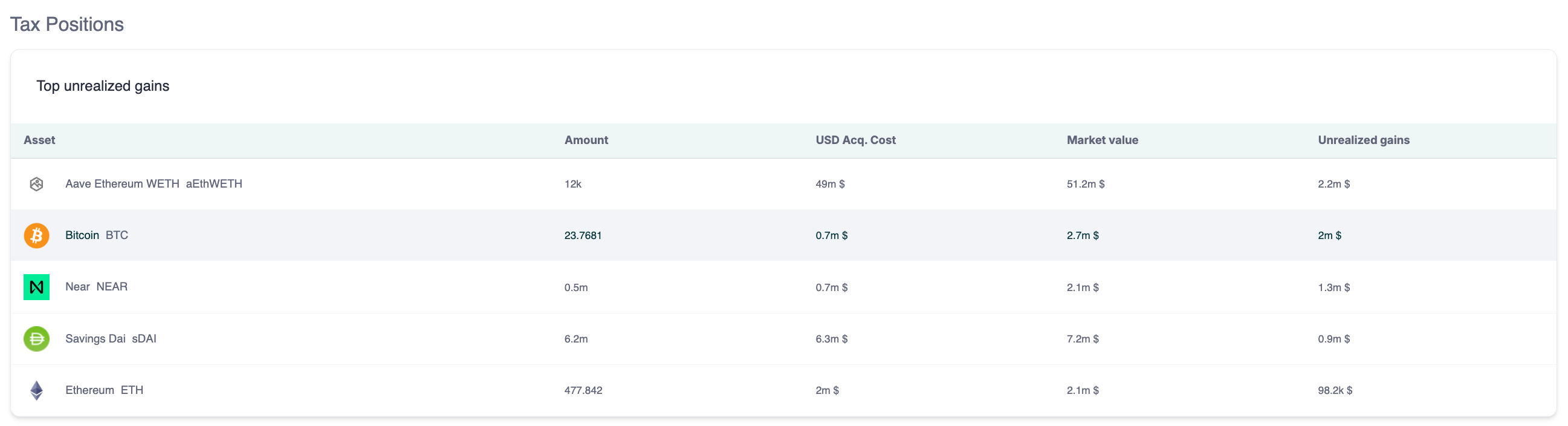1568x426 pixels.
Task: Click Aave WETH market value 51.2m $
Action: pyautogui.click(x=1085, y=184)
